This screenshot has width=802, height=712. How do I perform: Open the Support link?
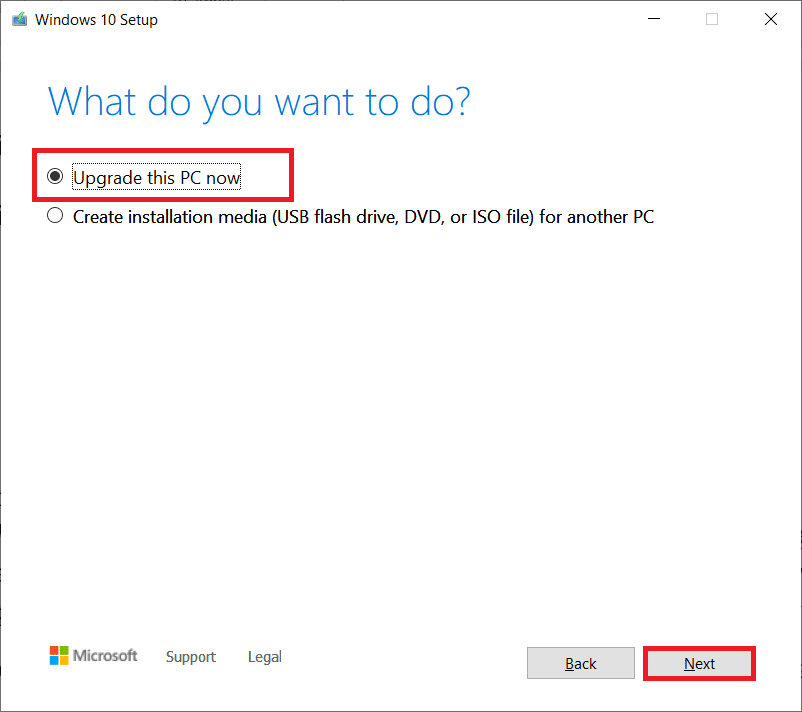click(x=191, y=657)
